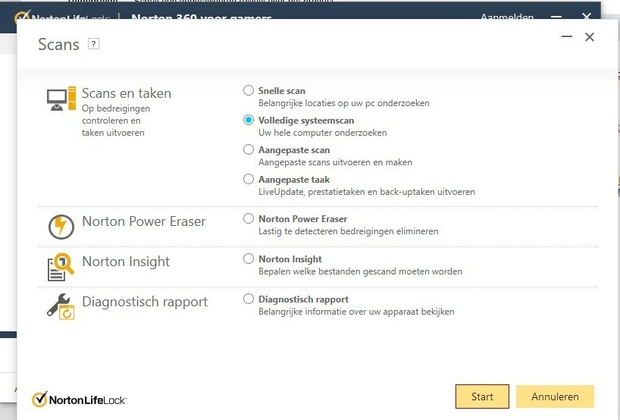The width and height of the screenshot is (620, 420).
Task: Select the Norton Insight radio button
Action: (249, 258)
